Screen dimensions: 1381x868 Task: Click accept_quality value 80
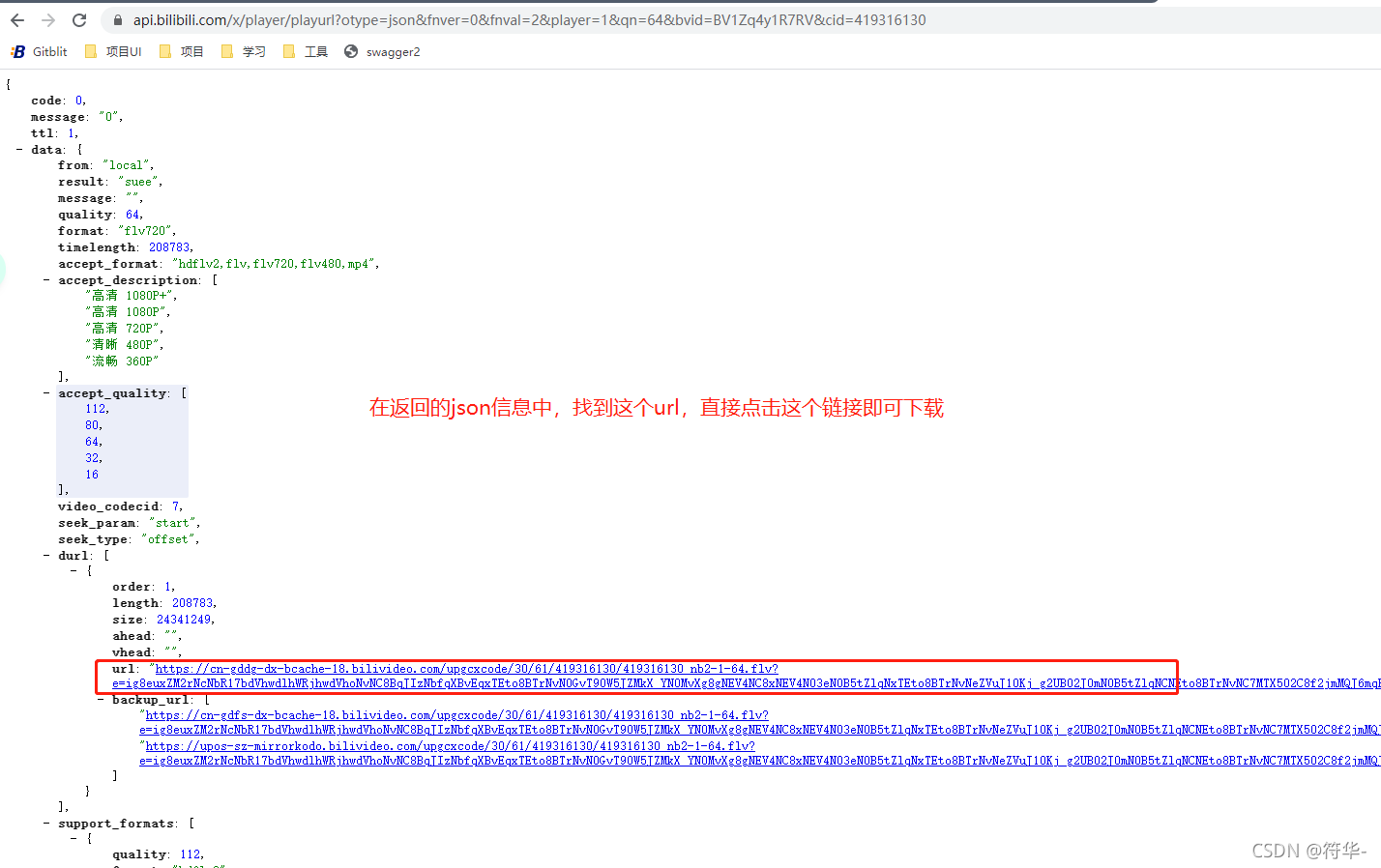(92, 425)
